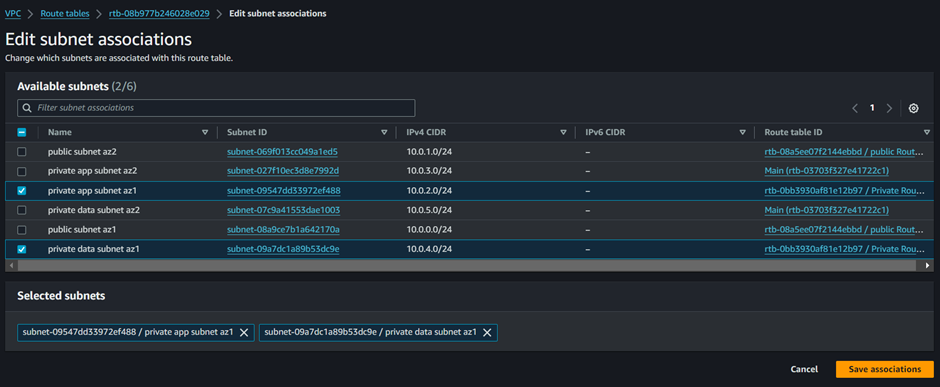Click left arrow of horizontal scrollbar
This screenshot has width=940, height=387.
point(10,265)
